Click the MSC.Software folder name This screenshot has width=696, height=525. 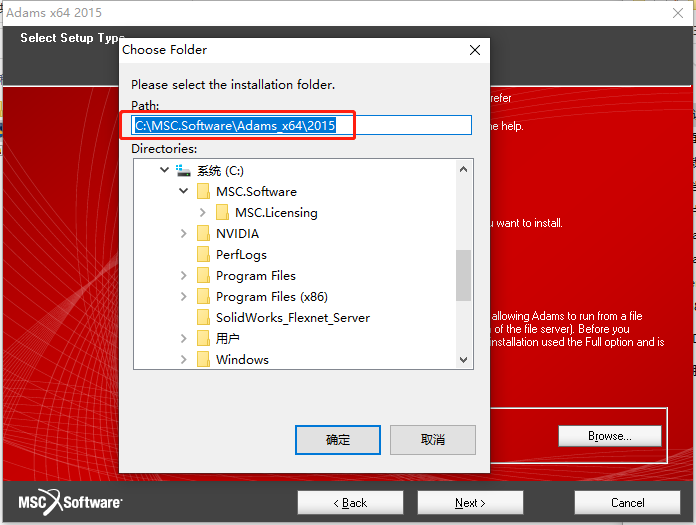(x=256, y=191)
